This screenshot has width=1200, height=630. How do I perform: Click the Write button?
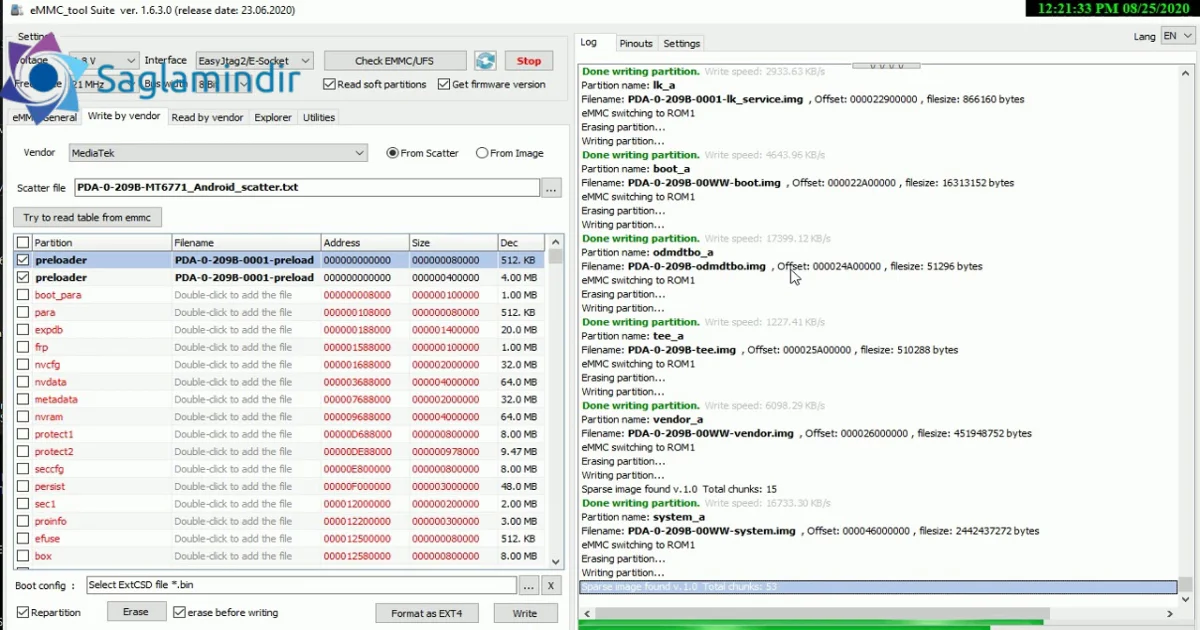click(x=525, y=613)
